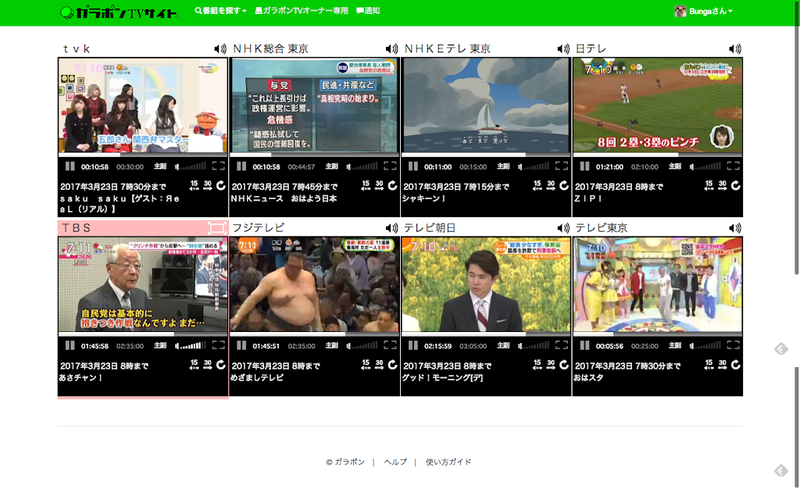The width and height of the screenshot is (800, 489).
Task: Skip forward 30 seconds on フジテレビ player
Action: [x=378, y=365]
